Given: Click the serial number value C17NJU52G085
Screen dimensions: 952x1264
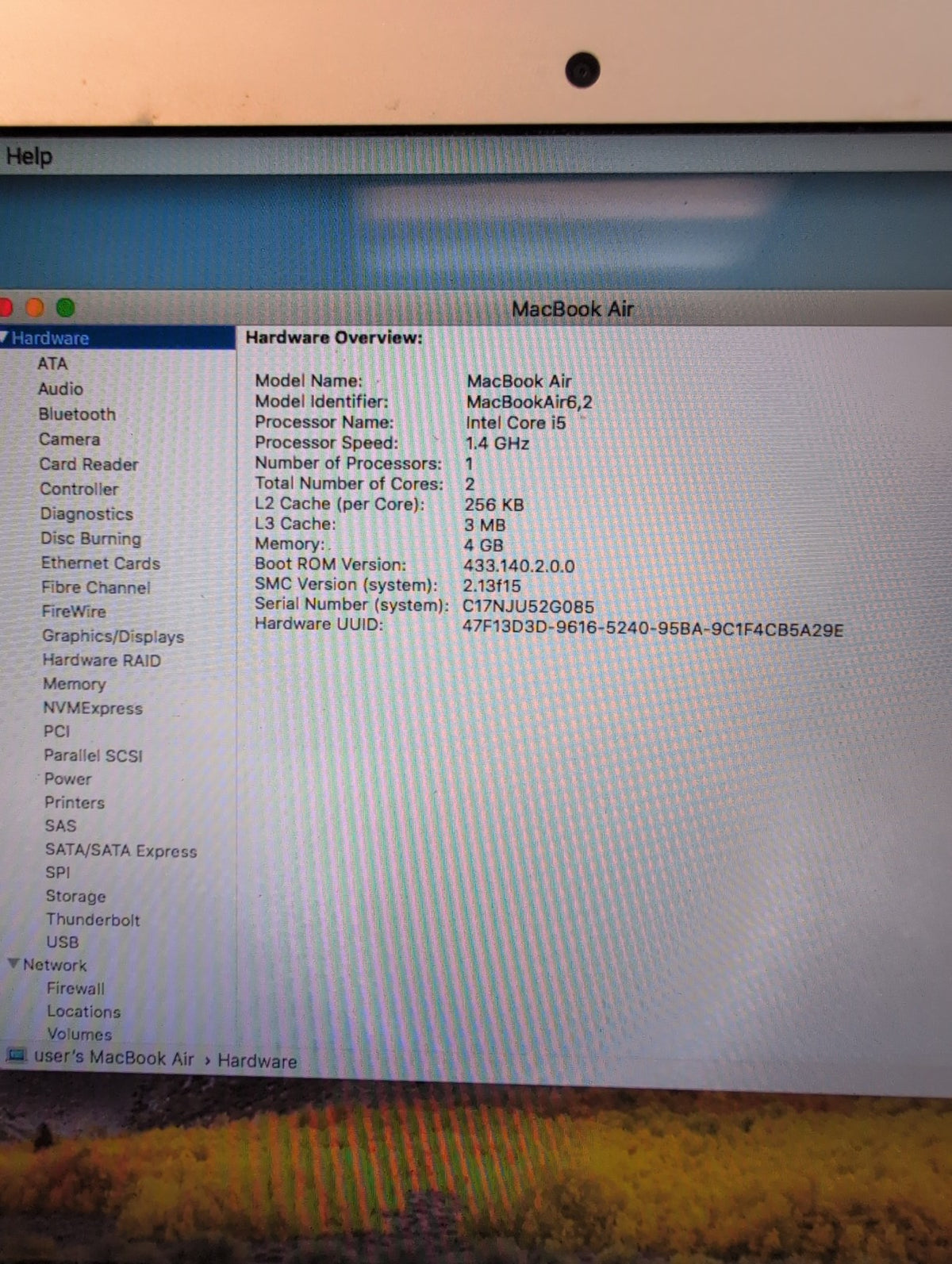Looking at the screenshot, I should 528,607.
